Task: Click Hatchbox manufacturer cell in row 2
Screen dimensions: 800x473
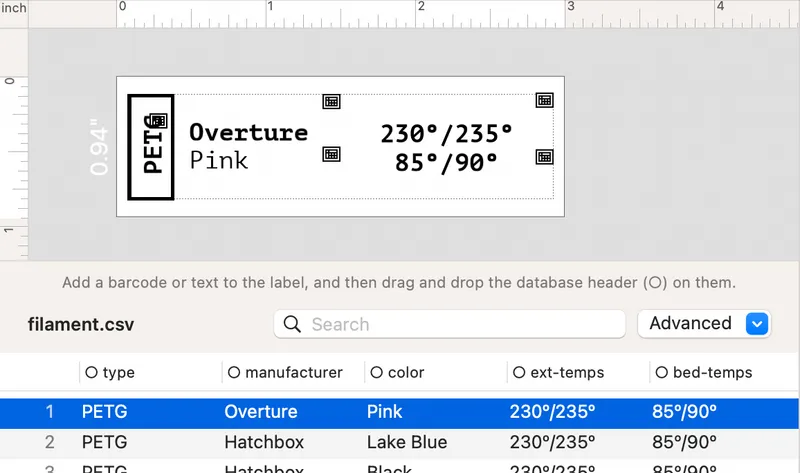Action: (264, 442)
